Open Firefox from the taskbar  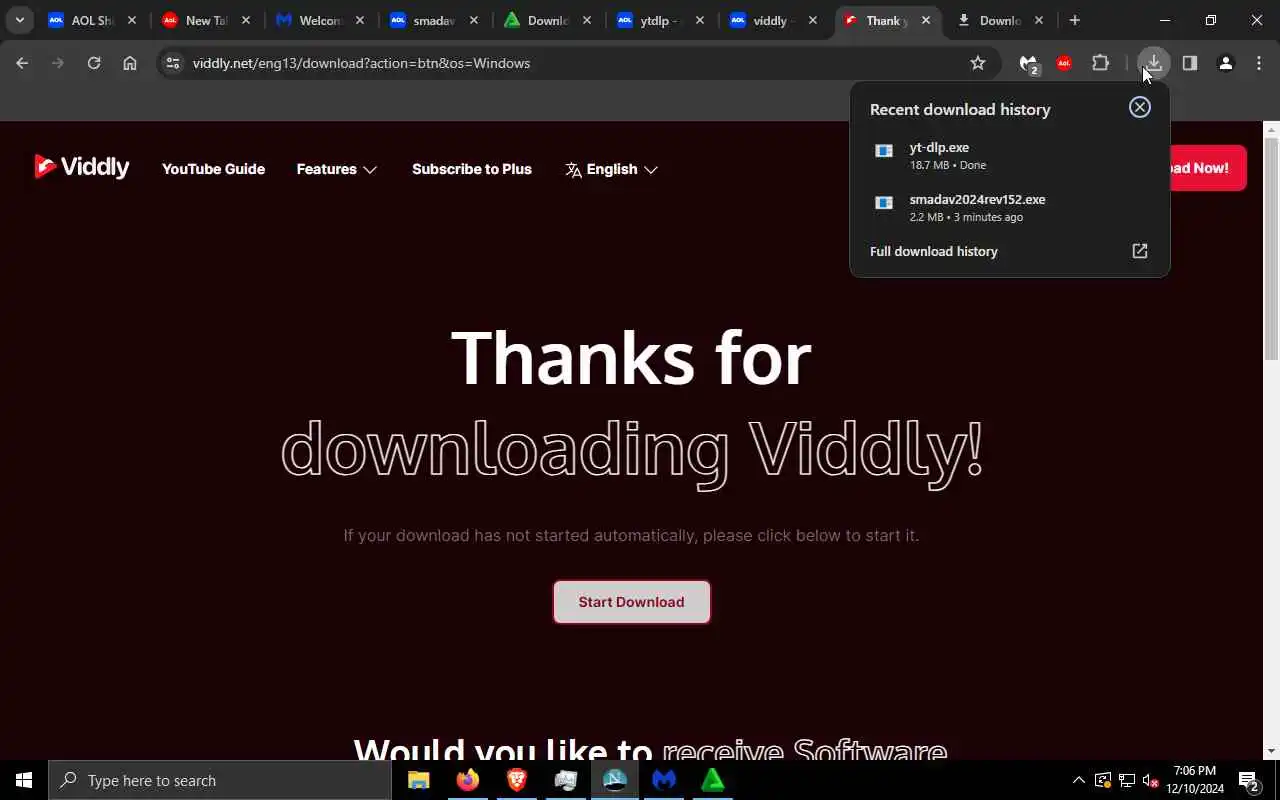tap(468, 780)
